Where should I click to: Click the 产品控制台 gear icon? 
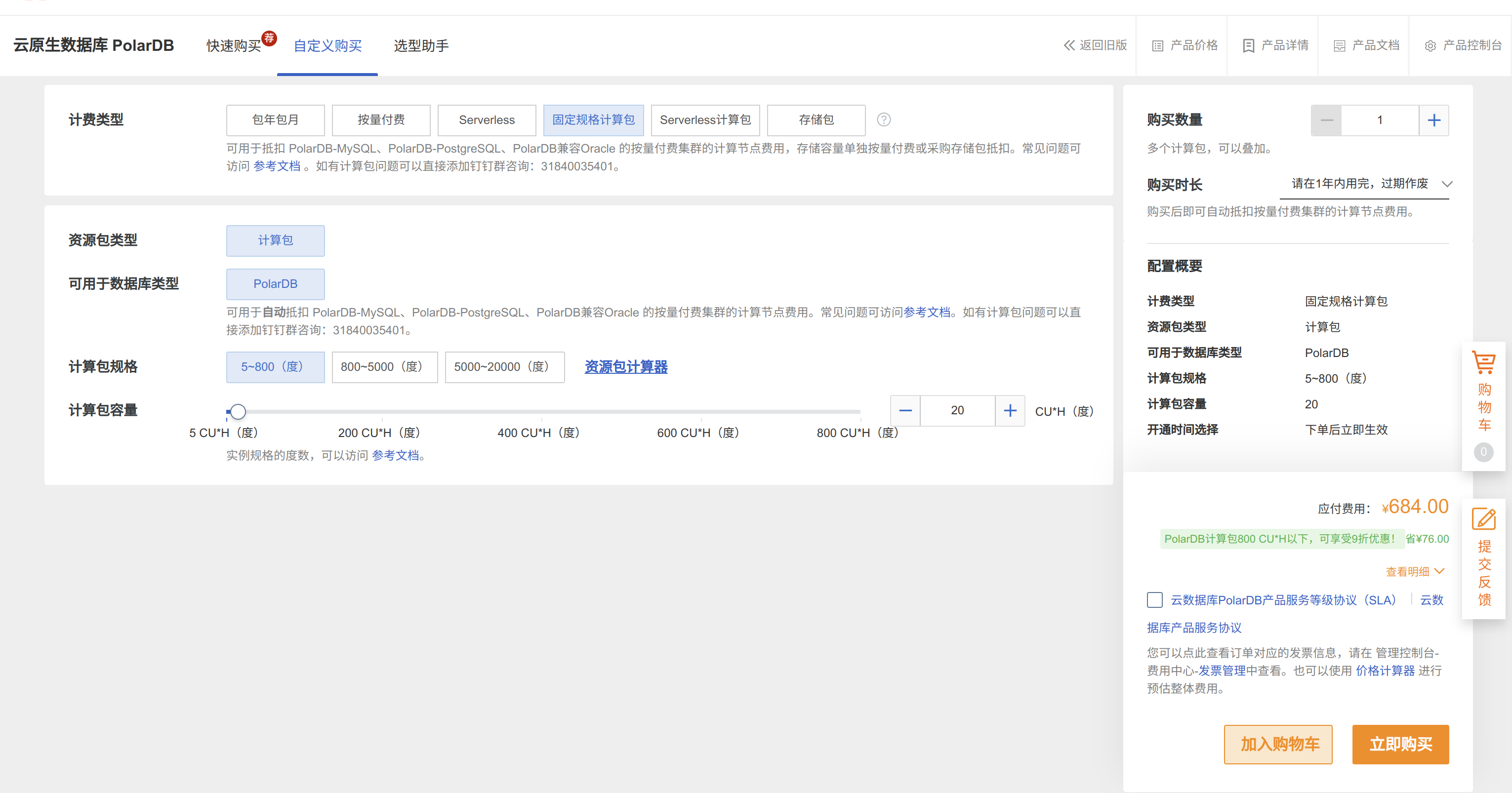(x=1430, y=46)
